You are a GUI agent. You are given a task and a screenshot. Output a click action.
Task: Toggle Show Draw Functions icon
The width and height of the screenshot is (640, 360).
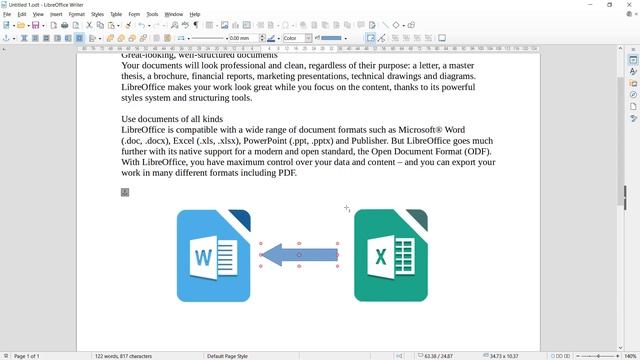coord(411,25)
